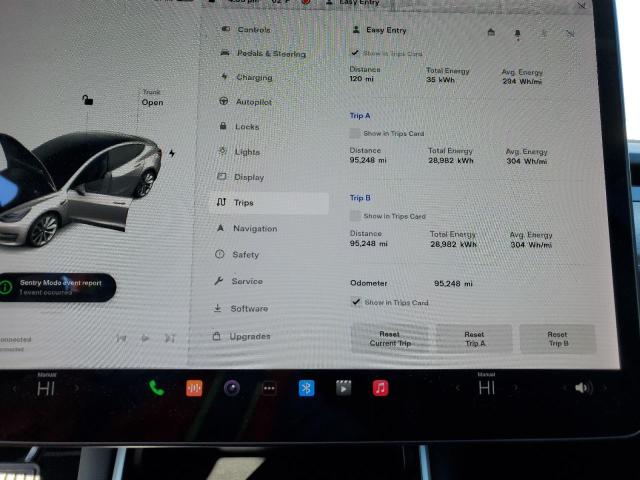This screenshot has width=640, height=480.
Task: Tap the car model image
Action: [x=80, y=188]
